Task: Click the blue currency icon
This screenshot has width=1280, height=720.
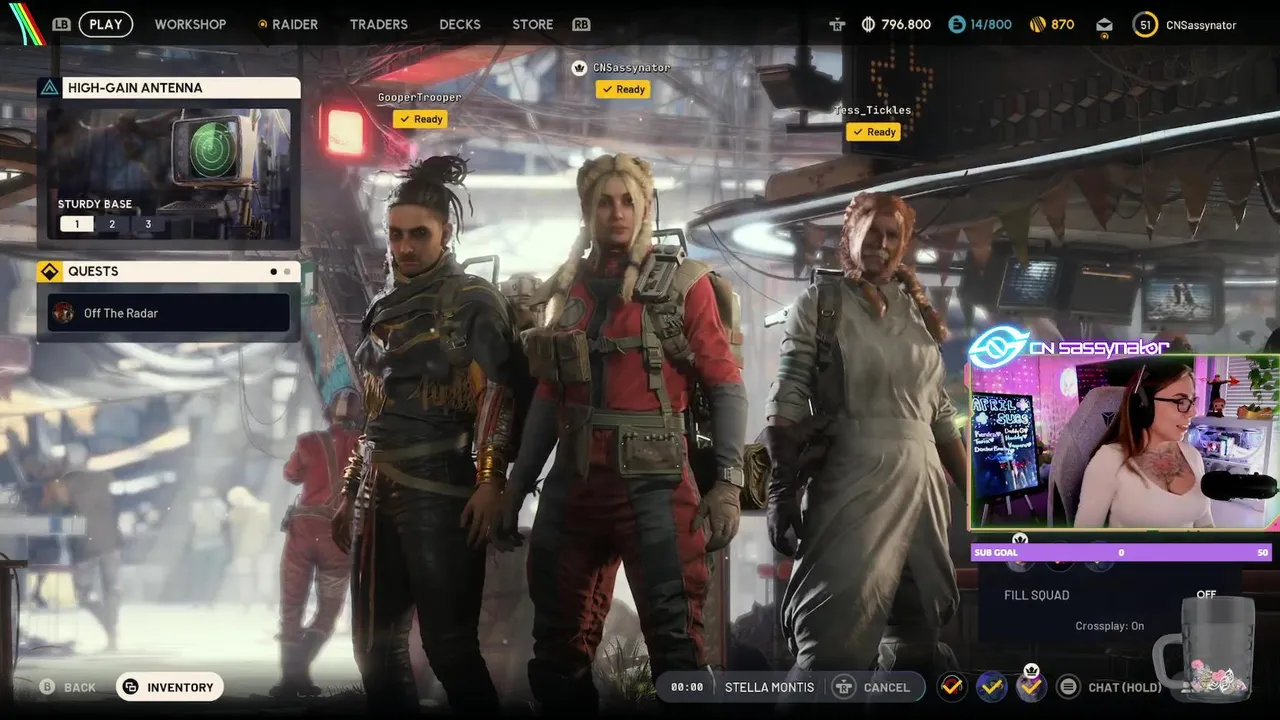Action: coord(957,24)
